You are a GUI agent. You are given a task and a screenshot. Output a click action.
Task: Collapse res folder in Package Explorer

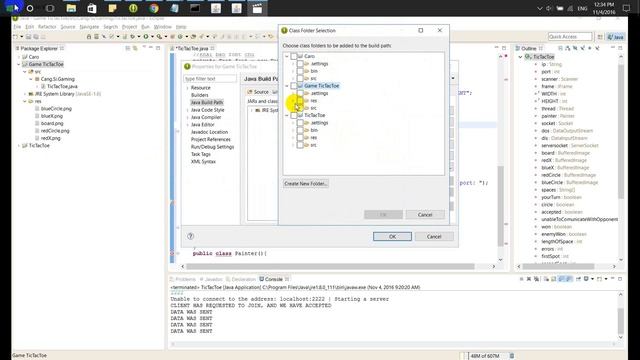25,101
